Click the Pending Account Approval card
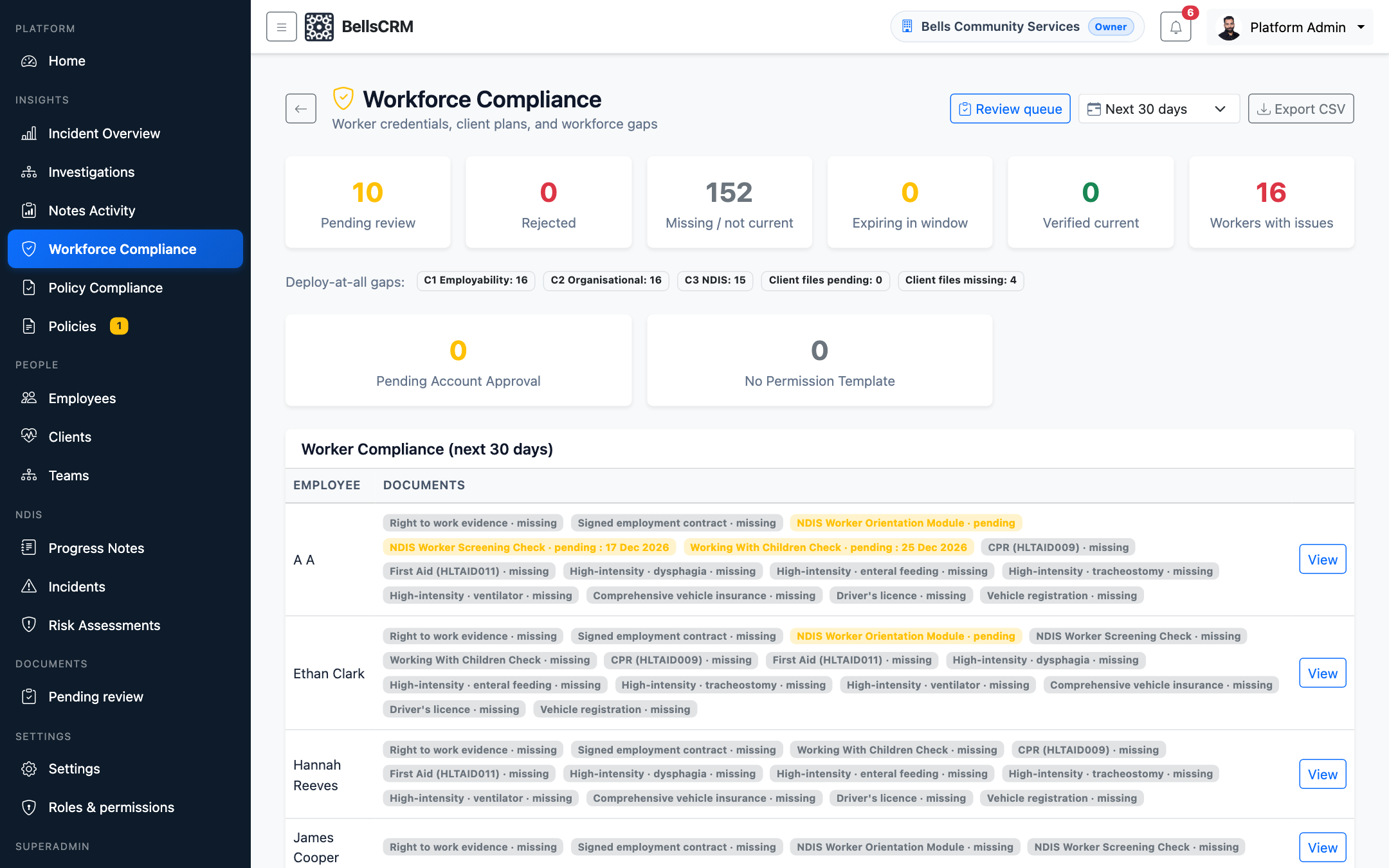1389x868 pixels. (x=458, y=361)
